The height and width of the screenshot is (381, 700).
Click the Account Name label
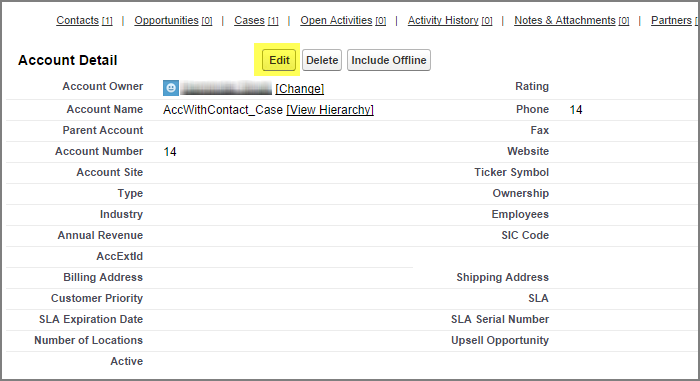pyautogui.click(x=105, y=109)
